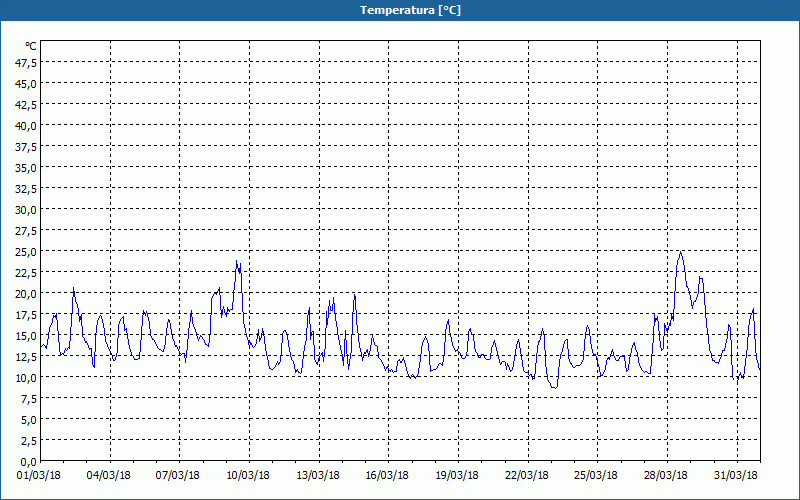Click the 0,0 axis value
Screen dimensions: 800x500
point(29,462)
